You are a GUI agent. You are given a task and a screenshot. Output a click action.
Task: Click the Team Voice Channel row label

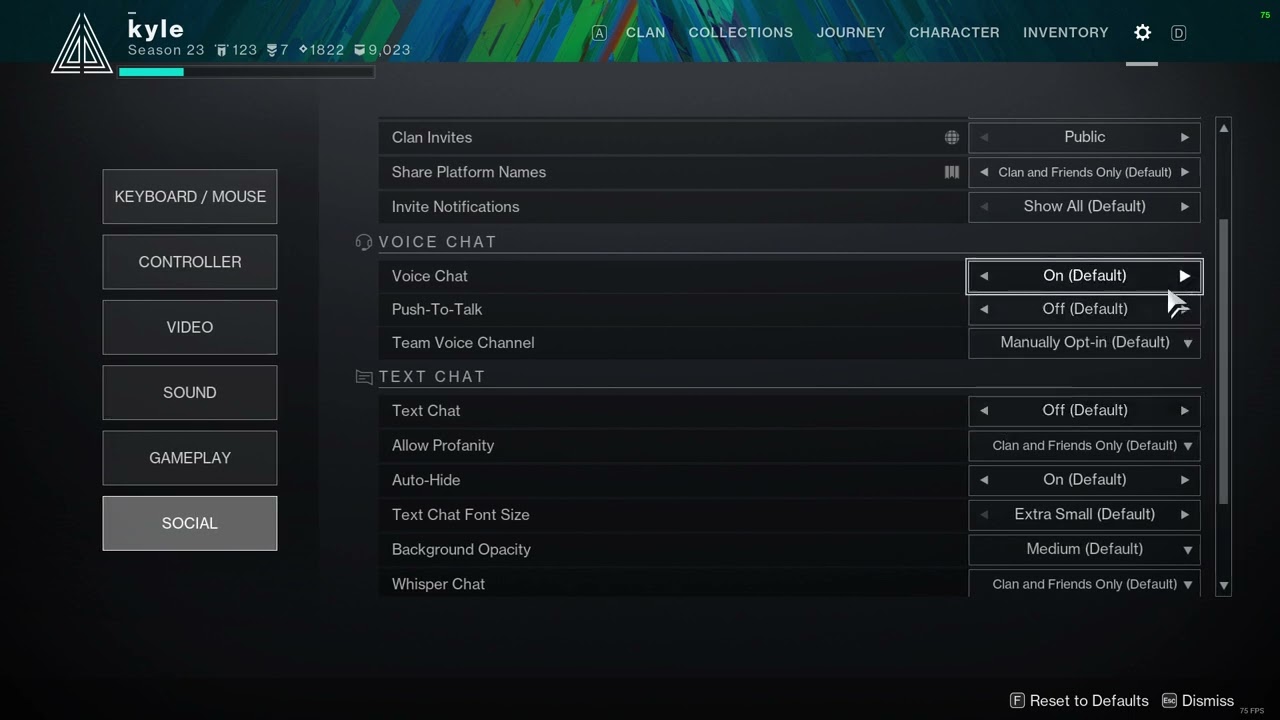[x=463, y=343]
